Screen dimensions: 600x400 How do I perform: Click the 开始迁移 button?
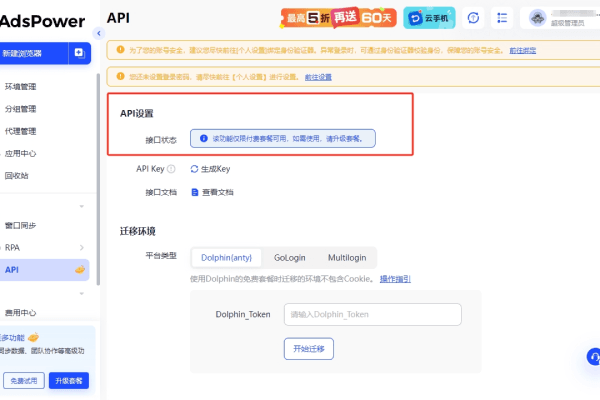tap(309, 349)
